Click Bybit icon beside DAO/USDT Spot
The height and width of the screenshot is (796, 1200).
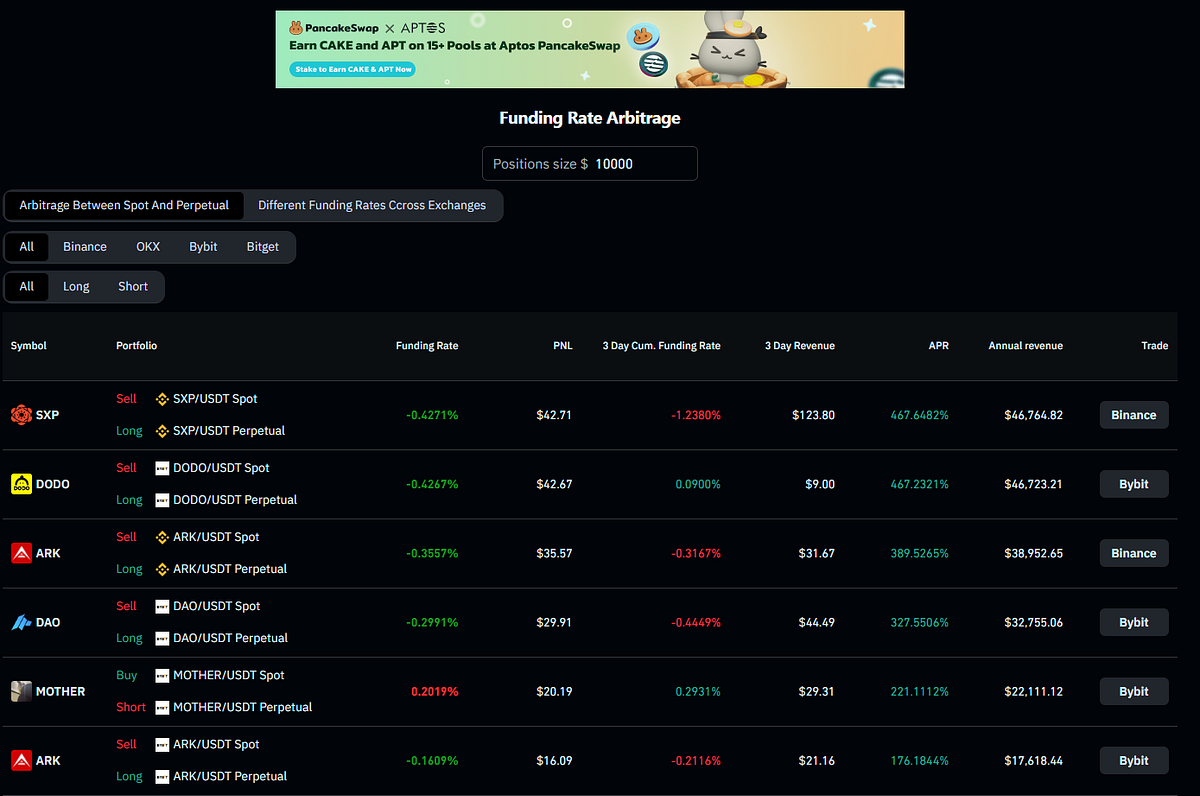[162, 606]
